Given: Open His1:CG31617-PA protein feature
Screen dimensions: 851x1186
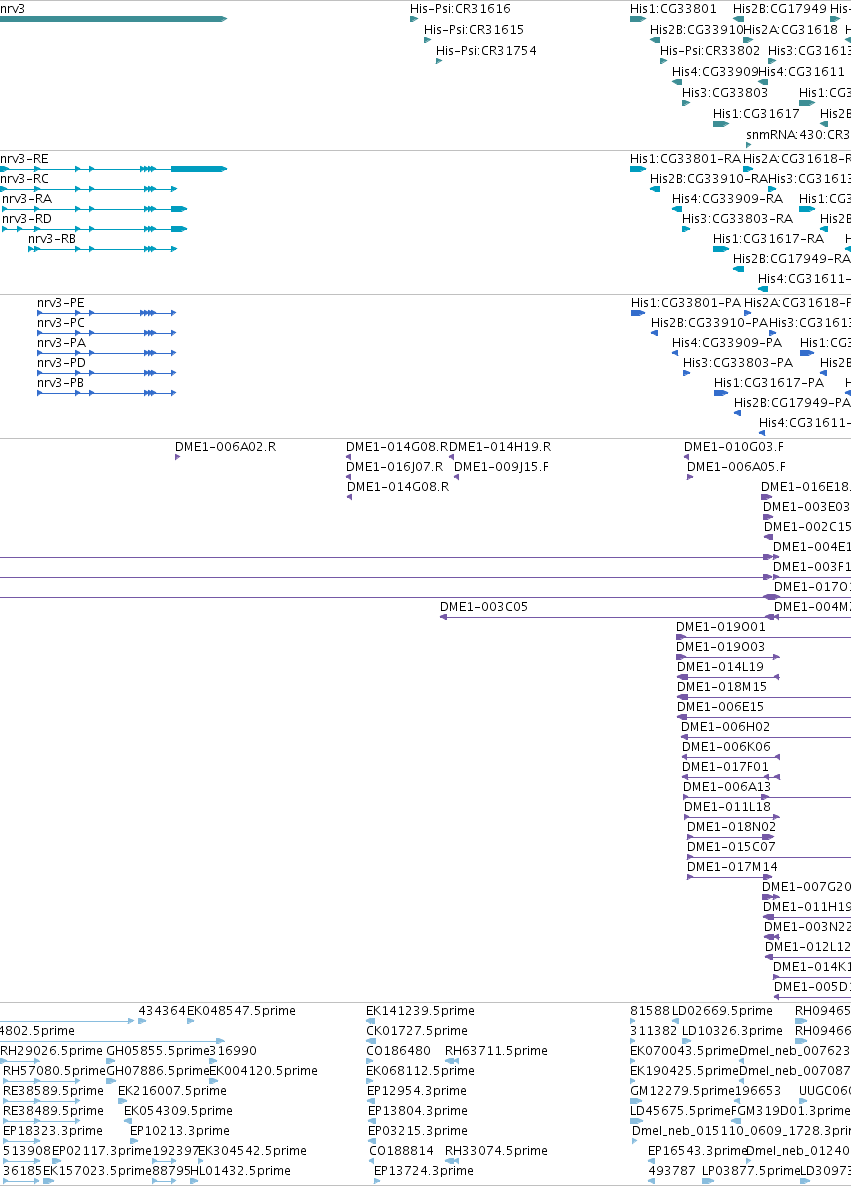Looking at the screenshot, I should click(769, 383).
